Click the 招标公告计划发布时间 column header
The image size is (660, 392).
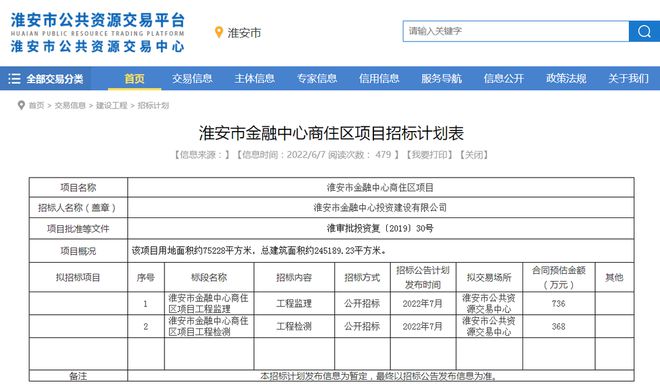(x=423, y=277)
